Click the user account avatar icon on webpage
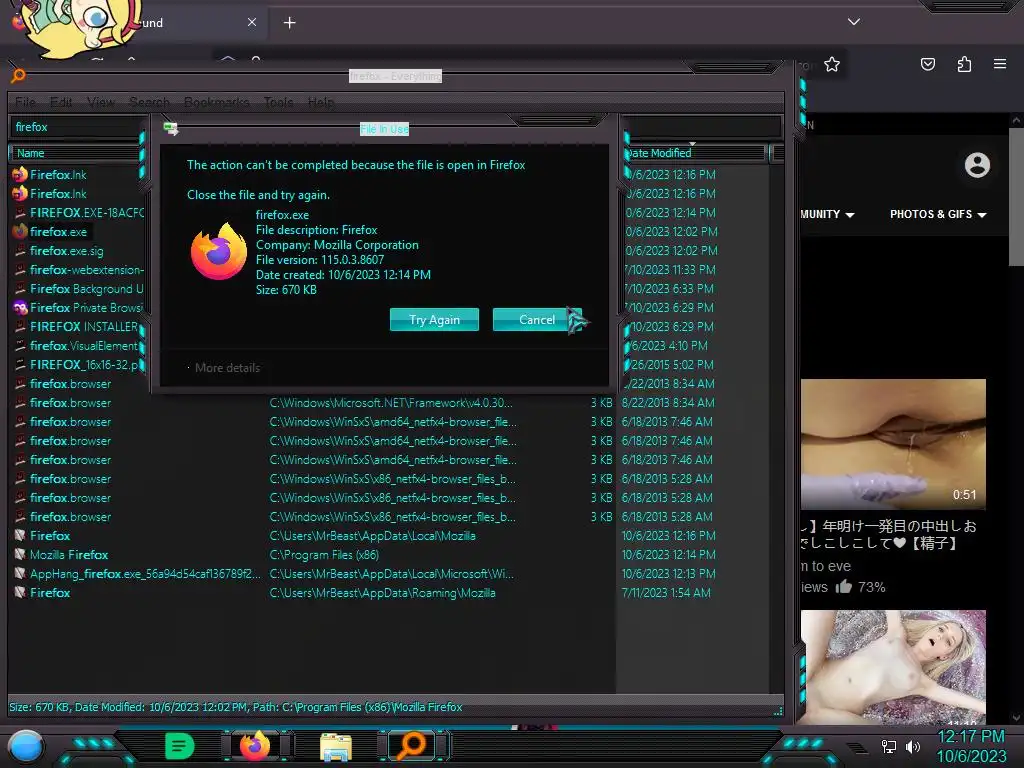The image size is (1024, 768). [977, 165]
